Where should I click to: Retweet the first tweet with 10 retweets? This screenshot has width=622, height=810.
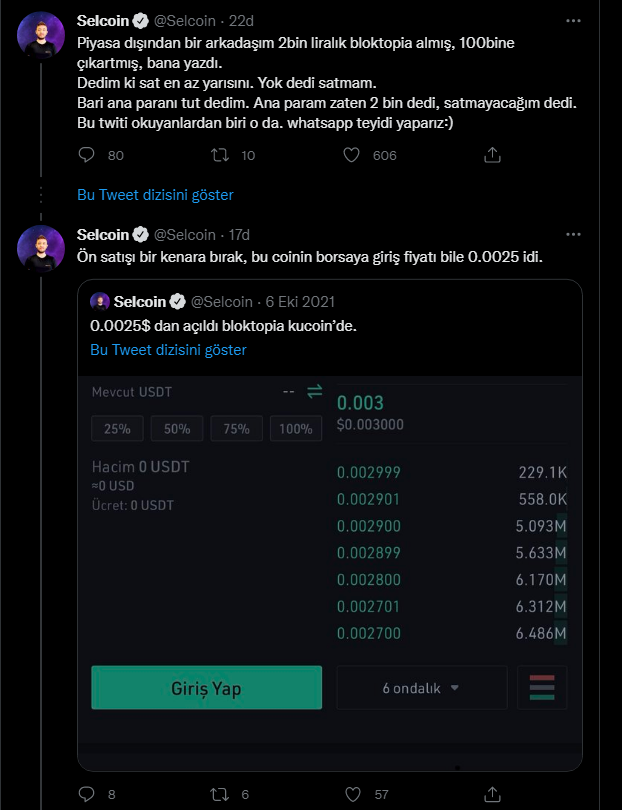[x=219, y=155]
